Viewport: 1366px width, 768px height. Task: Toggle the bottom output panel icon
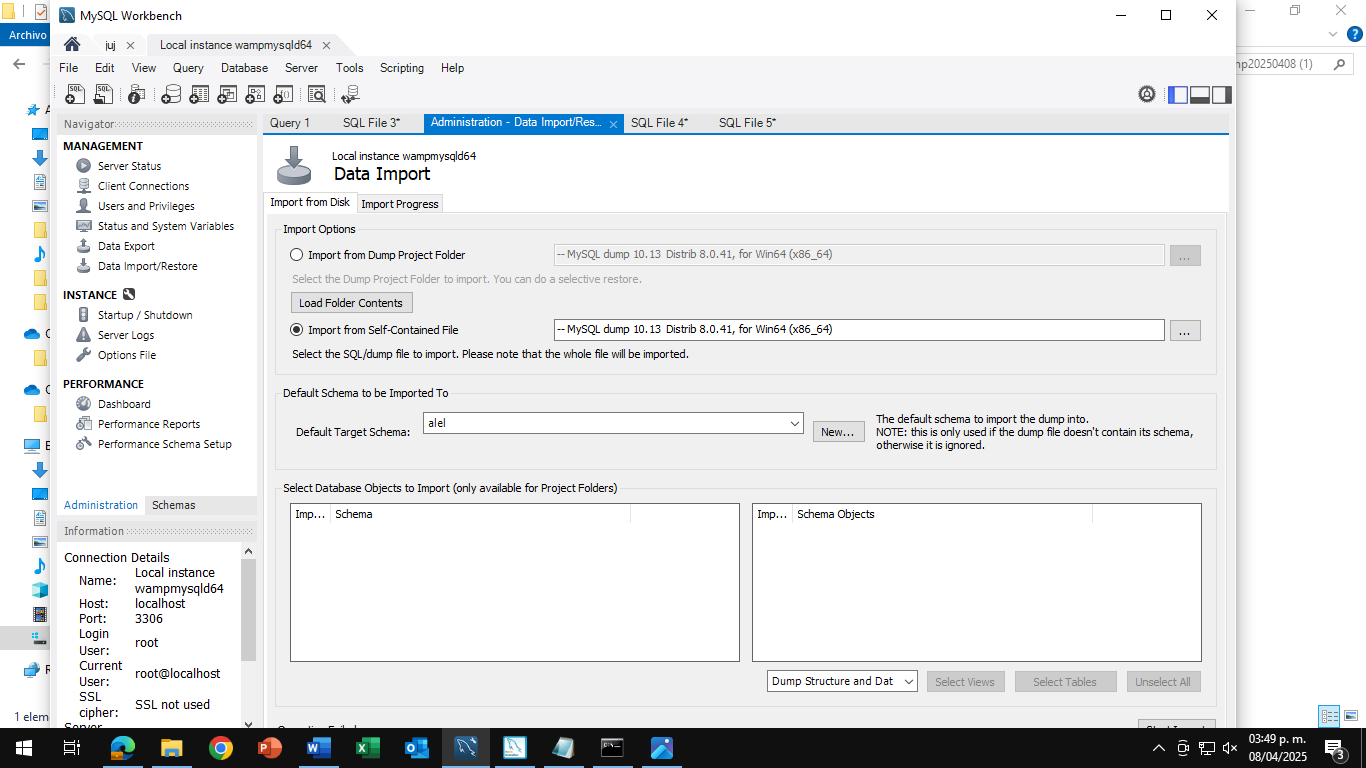(1200, 94)
